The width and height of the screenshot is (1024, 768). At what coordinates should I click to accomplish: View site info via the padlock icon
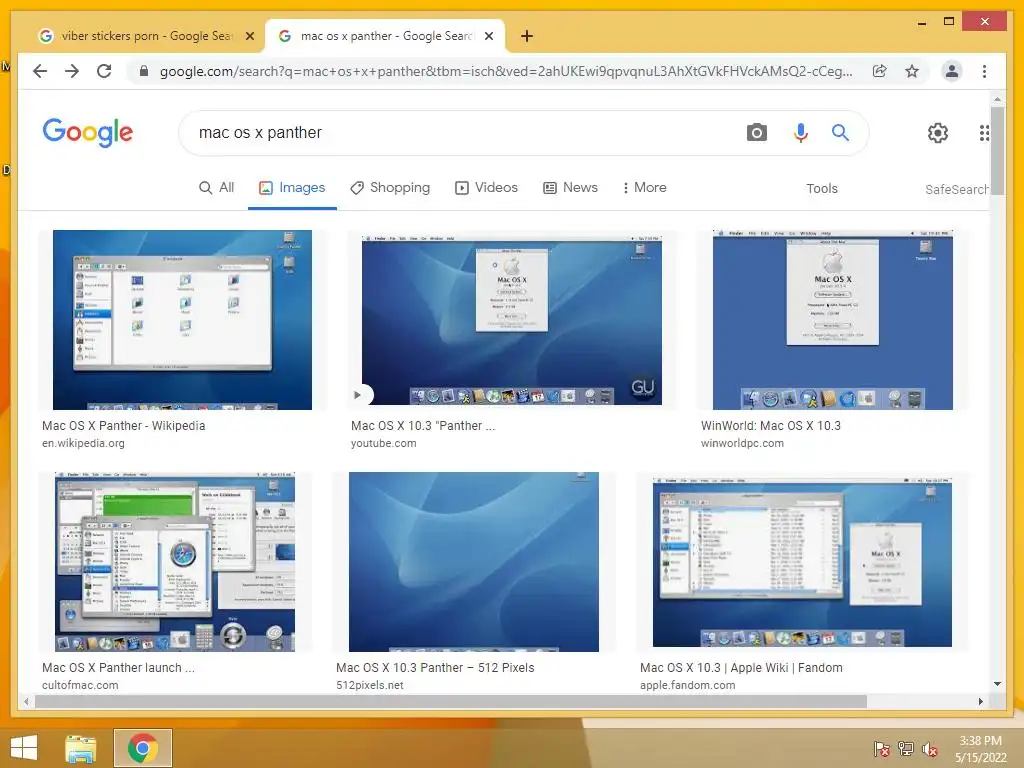pos(144,71)
